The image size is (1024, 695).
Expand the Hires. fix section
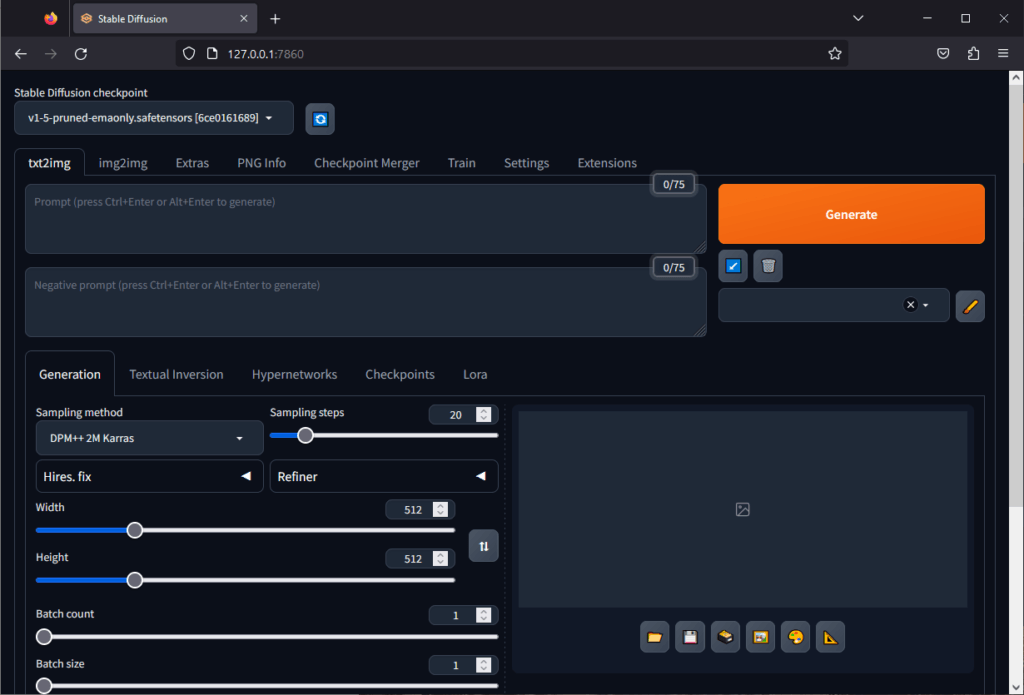147,477
